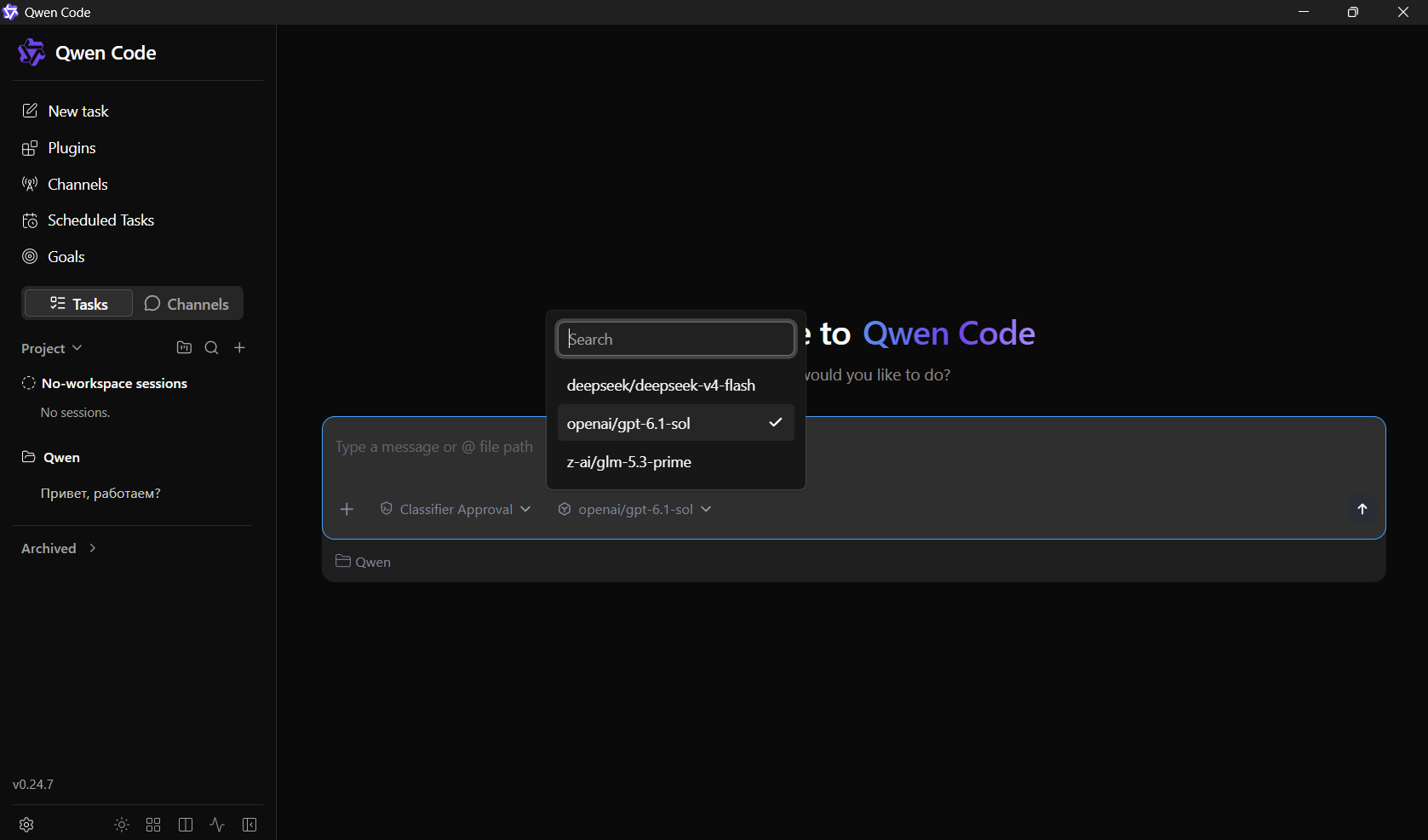This screenshot has height=840, width=1428.
Task: Focus the model Search field
Action: 676,339
